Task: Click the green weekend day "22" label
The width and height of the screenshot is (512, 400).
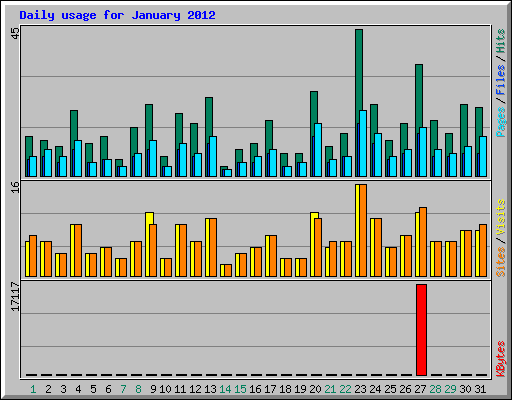Action: pos(345,389)
